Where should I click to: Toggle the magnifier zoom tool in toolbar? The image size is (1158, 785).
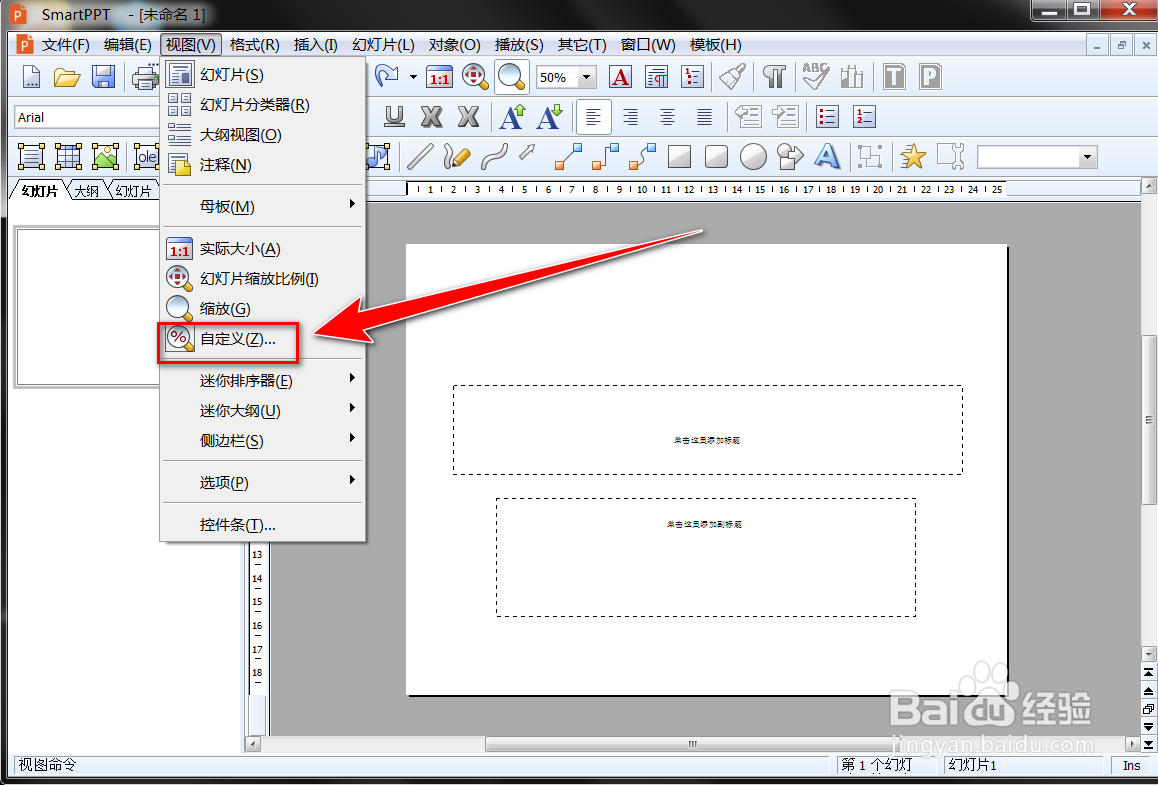[x=511, y=77]
